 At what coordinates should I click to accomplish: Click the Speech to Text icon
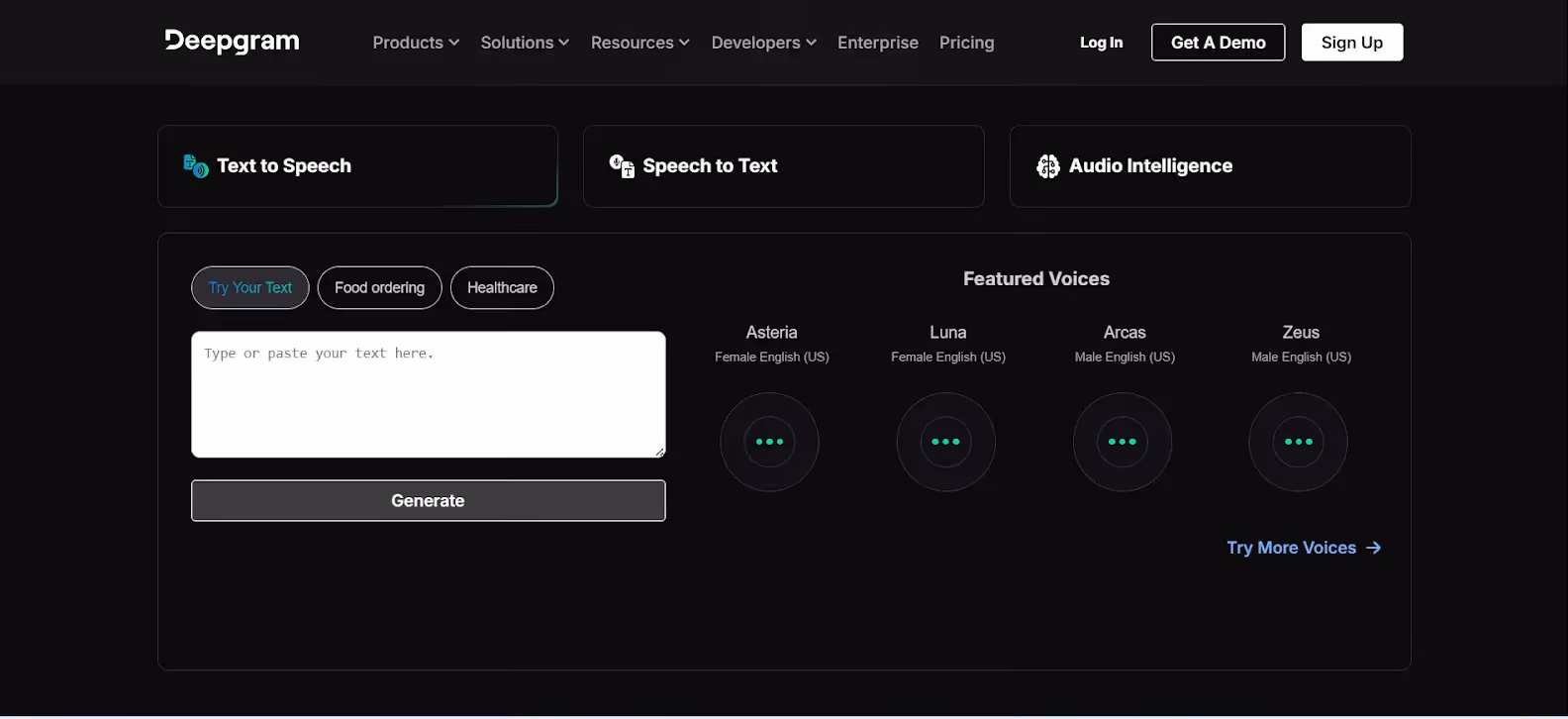click(x=622, y=166)
